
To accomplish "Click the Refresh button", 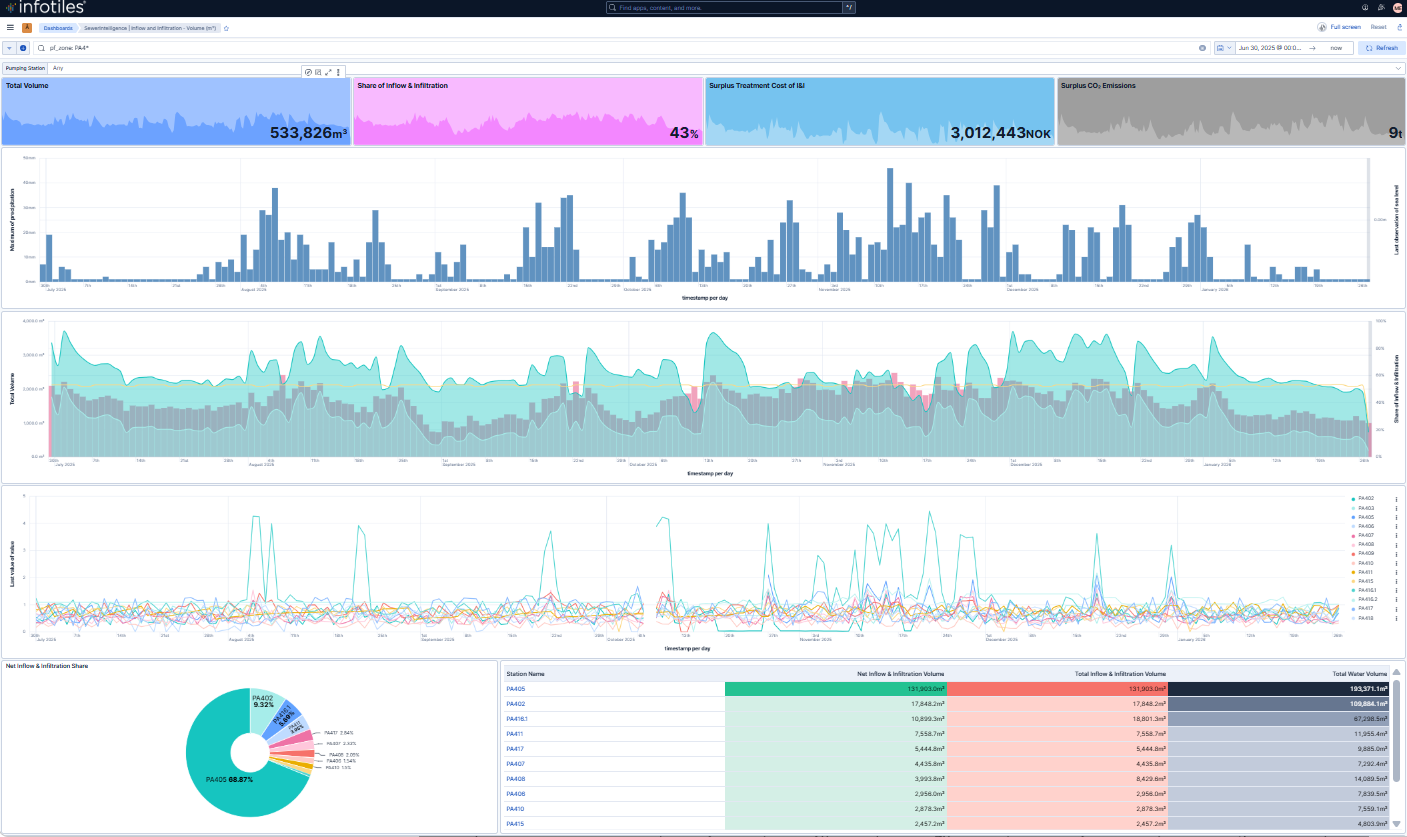I will (x=1382, y=47).
